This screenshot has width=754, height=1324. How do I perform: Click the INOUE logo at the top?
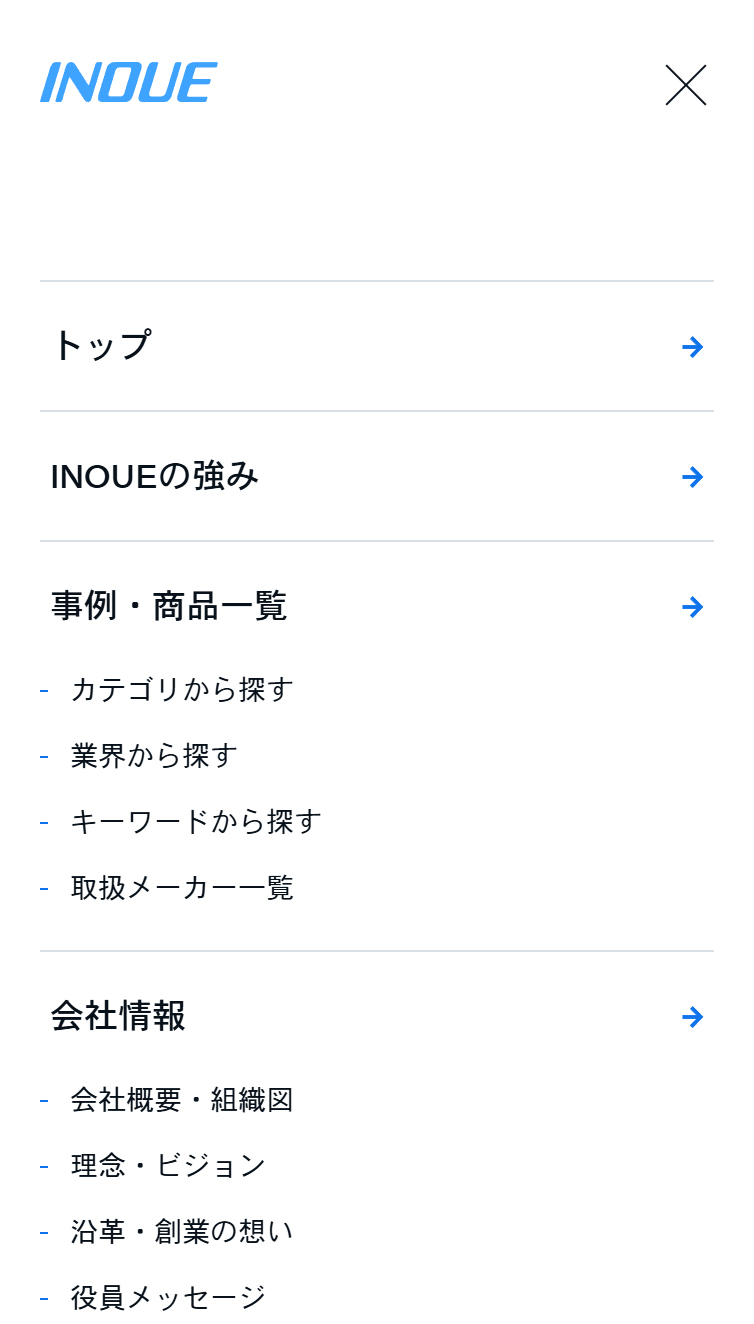click(128, 83)
